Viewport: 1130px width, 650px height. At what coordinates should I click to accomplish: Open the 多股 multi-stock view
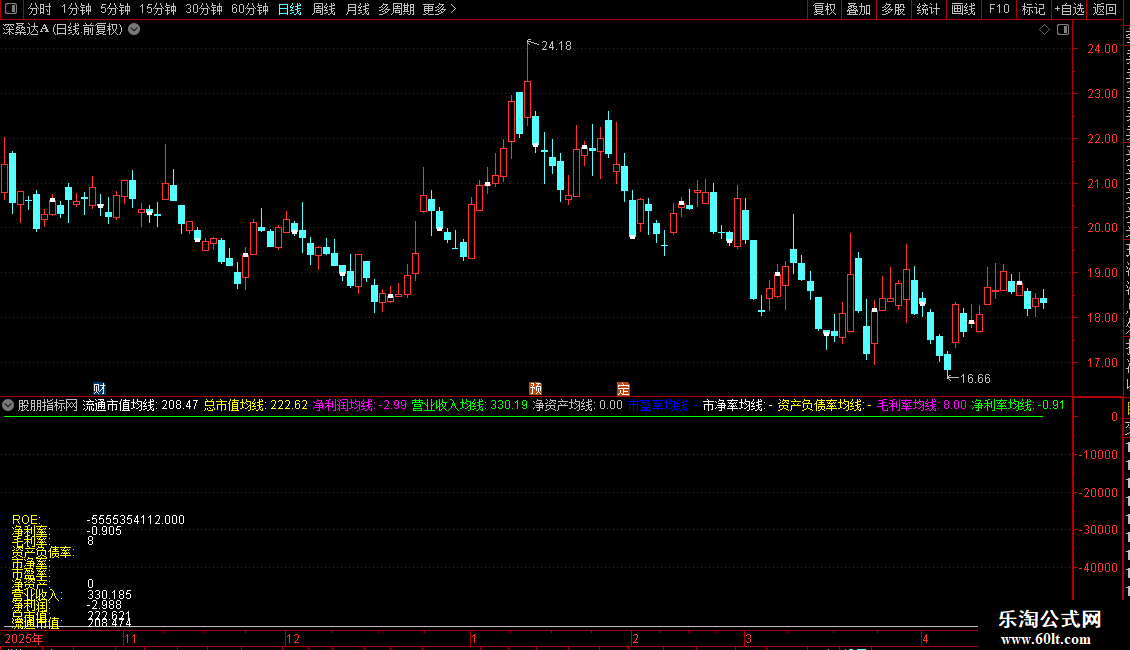(893, 9)
